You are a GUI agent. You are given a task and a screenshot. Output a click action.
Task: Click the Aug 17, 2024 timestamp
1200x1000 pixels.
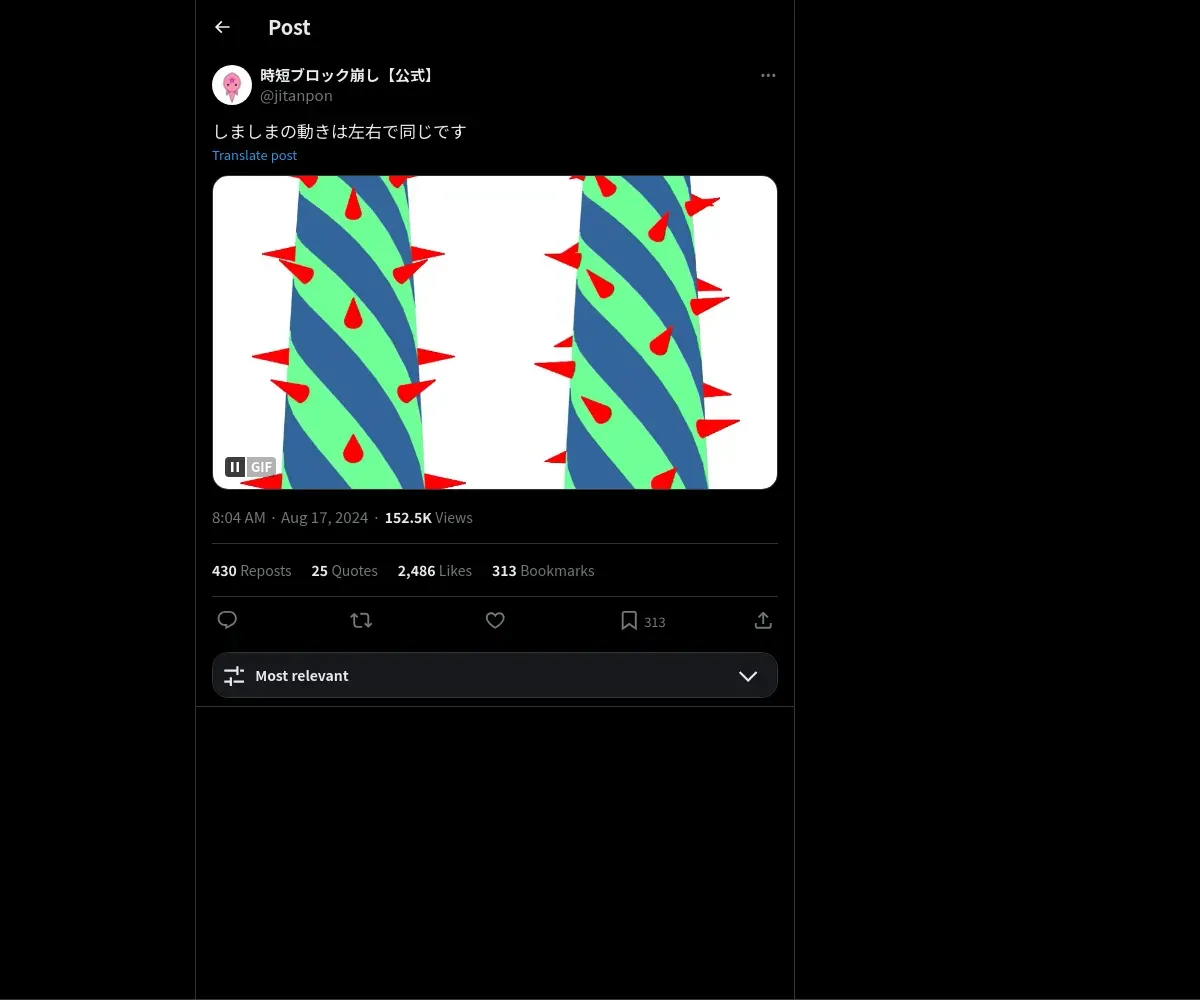click(x=325, y=518)
